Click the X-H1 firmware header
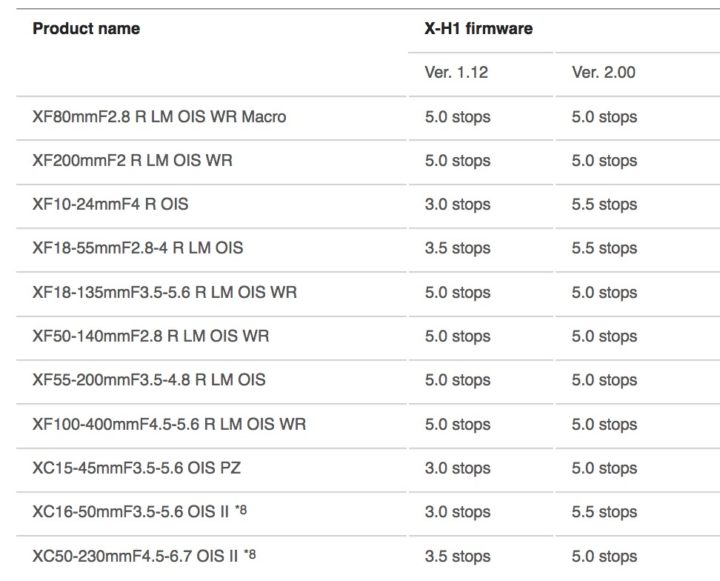The height and width of the screenshot is (581, 720). click(x=478, y=28)
